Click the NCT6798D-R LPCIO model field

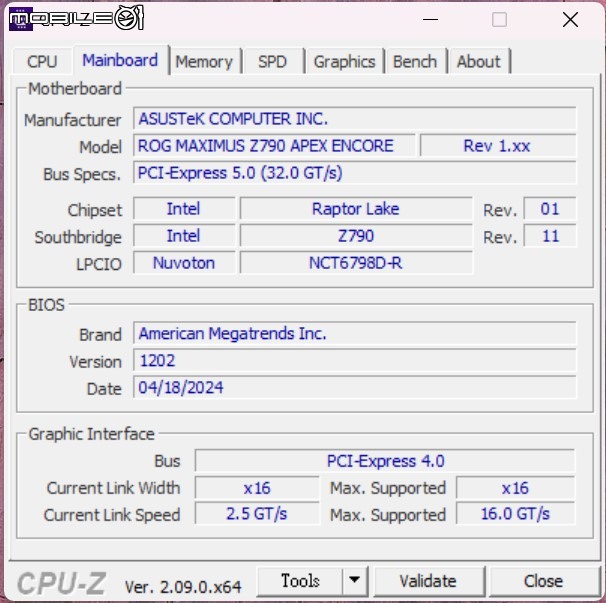(356, 263)
